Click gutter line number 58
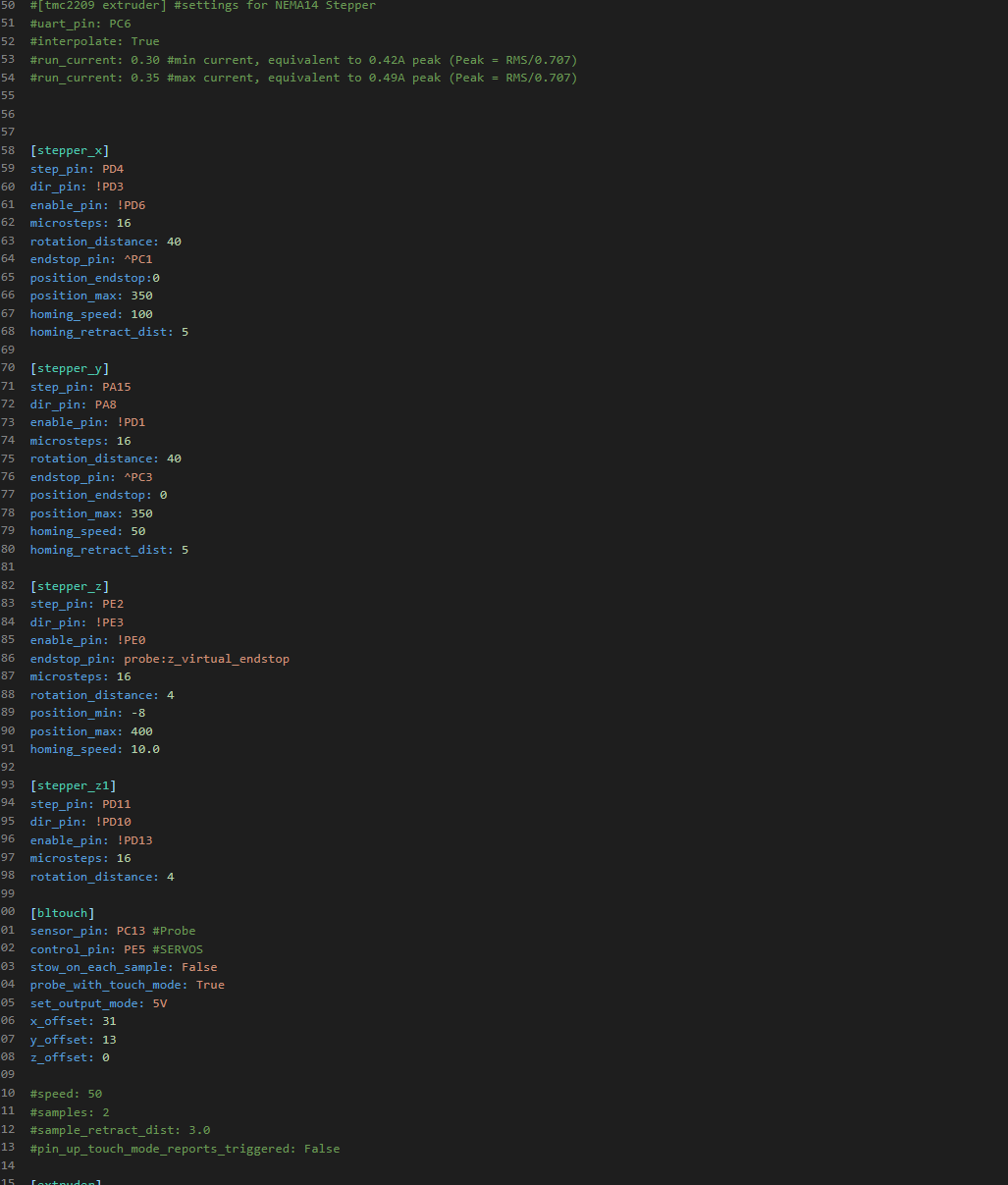The image size is (1008, 1185). [8, 150]
